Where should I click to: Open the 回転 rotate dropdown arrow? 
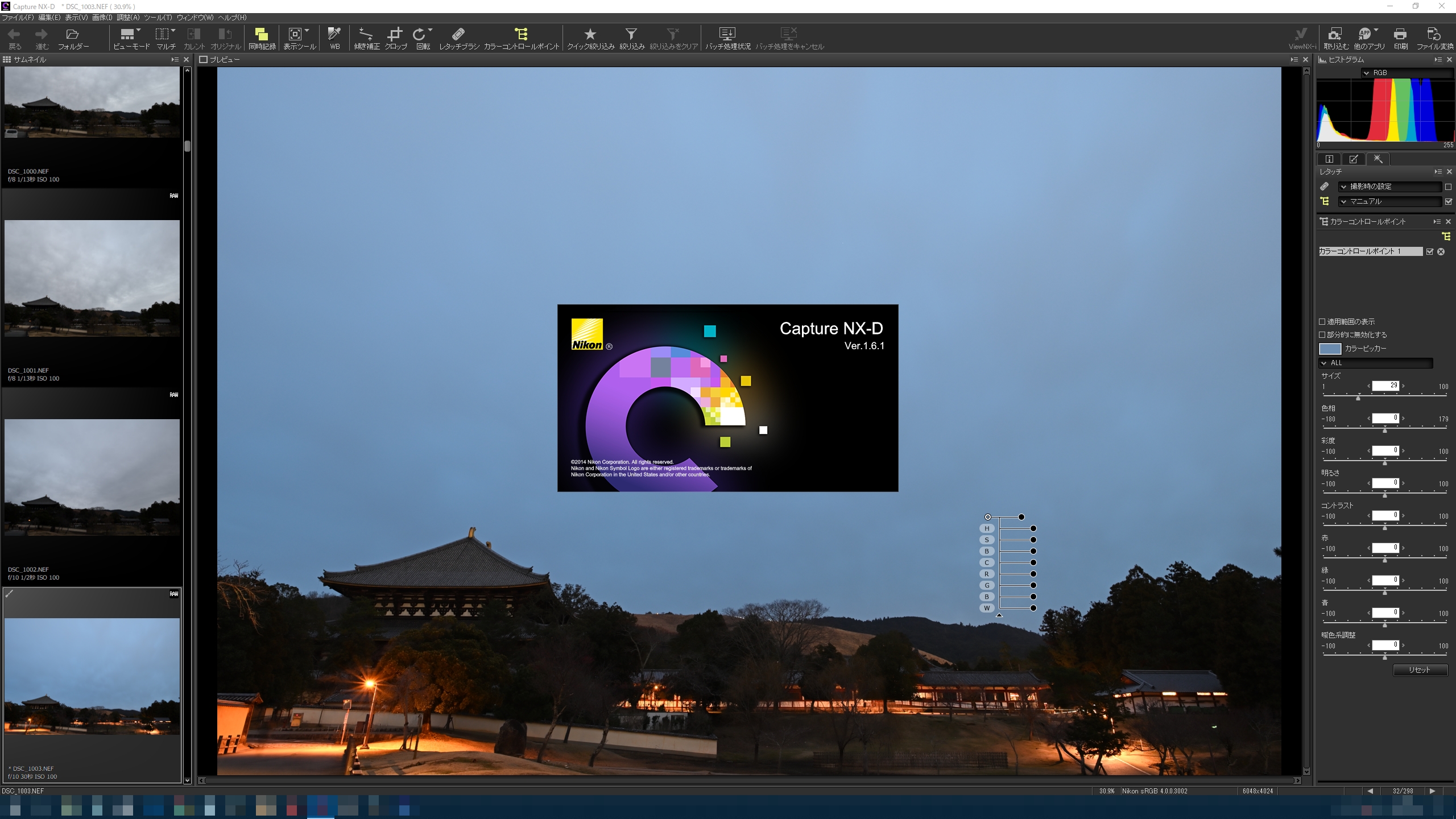(x=431, y=30)
